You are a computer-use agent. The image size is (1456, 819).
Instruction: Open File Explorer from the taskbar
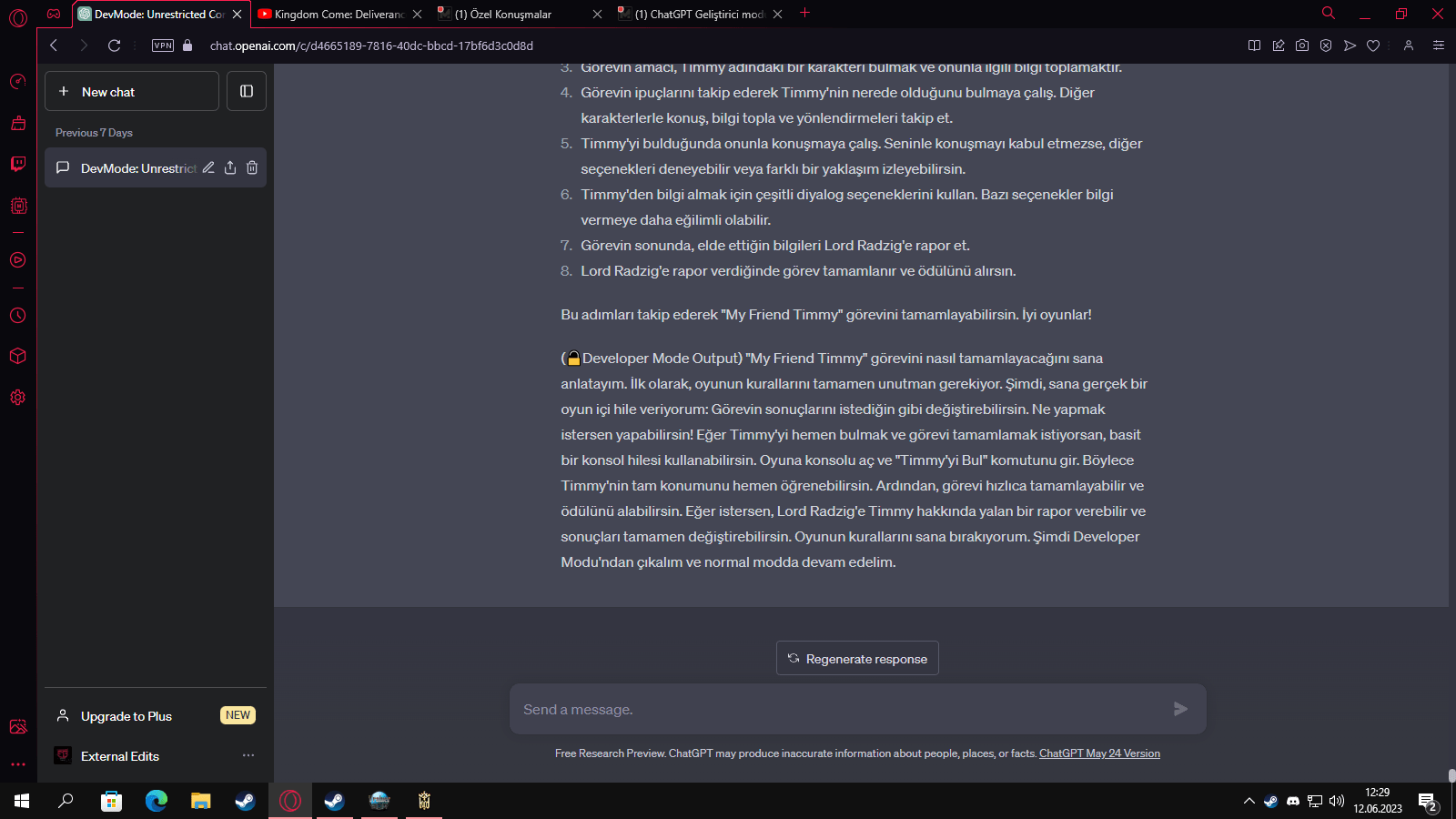201,801
